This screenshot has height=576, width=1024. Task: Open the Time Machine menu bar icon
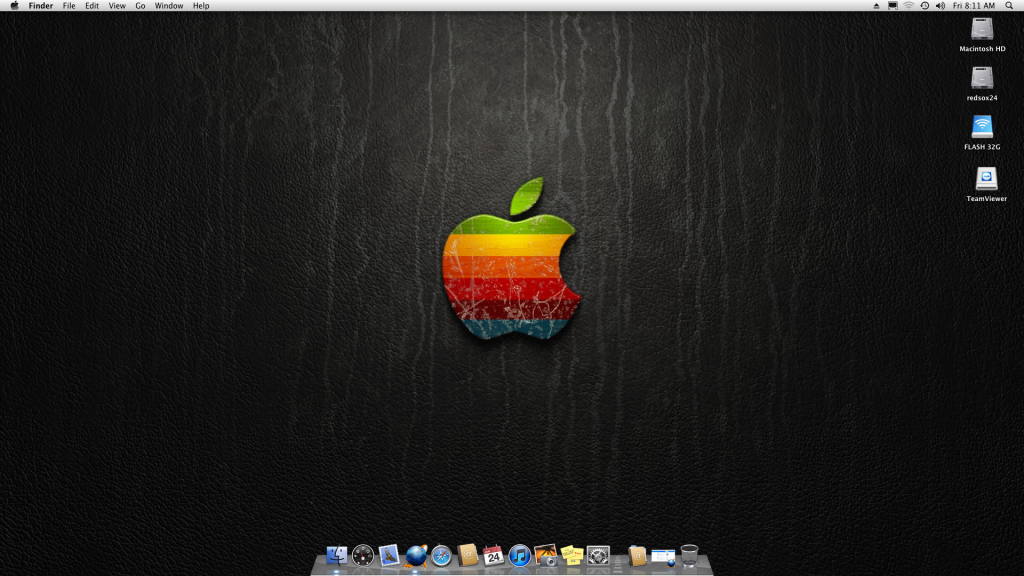tap(925, 6)
